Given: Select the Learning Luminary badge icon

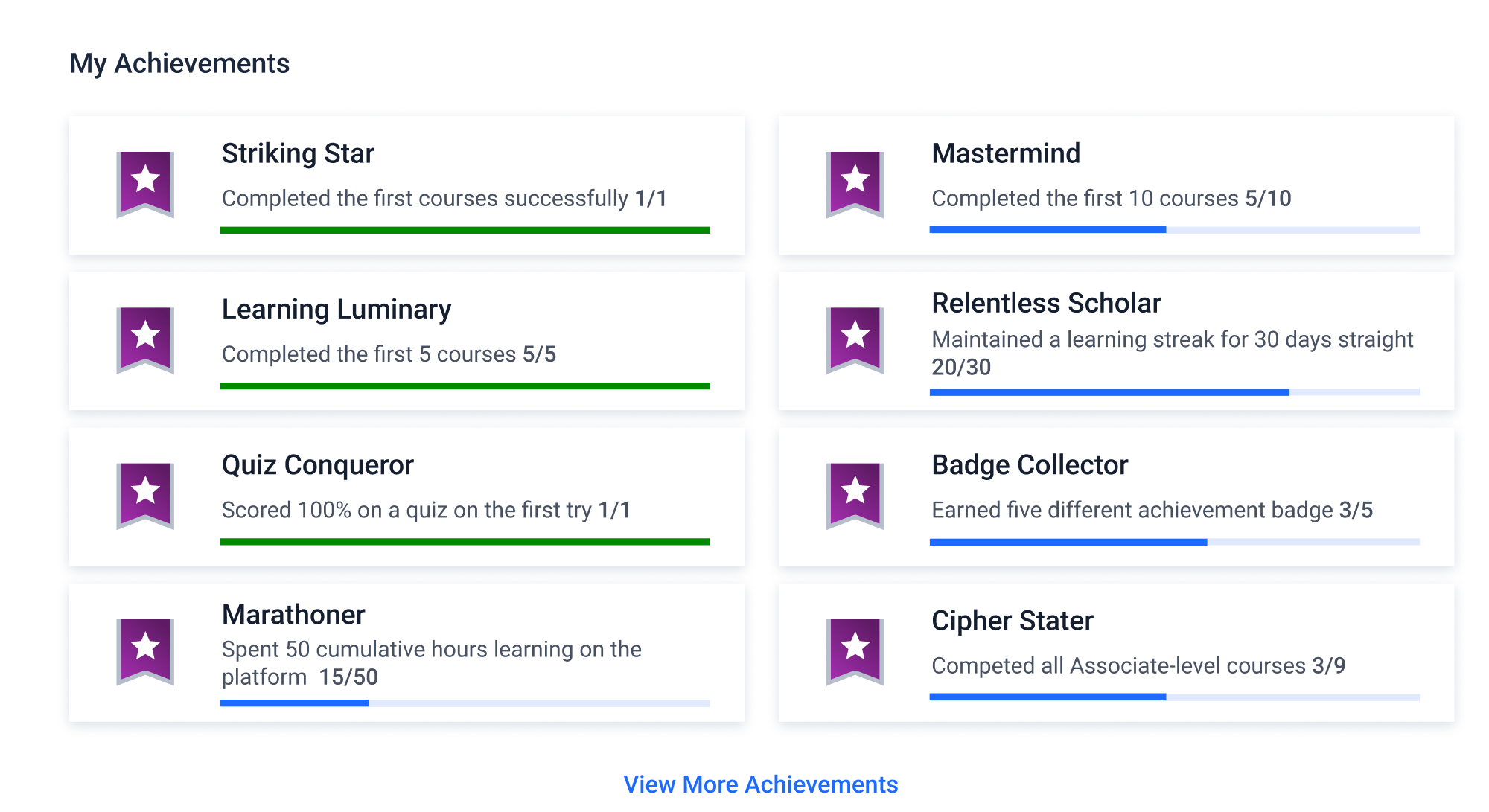Looking at the screenshot, I should coord(145,339).
